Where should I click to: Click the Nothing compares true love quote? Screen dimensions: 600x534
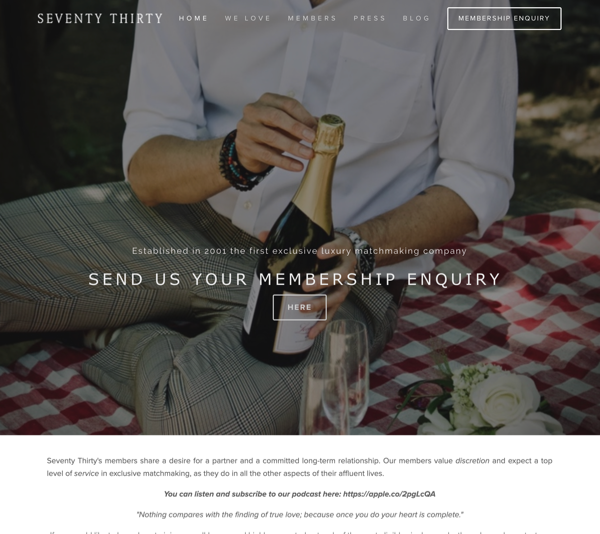(x=300, y=514)
